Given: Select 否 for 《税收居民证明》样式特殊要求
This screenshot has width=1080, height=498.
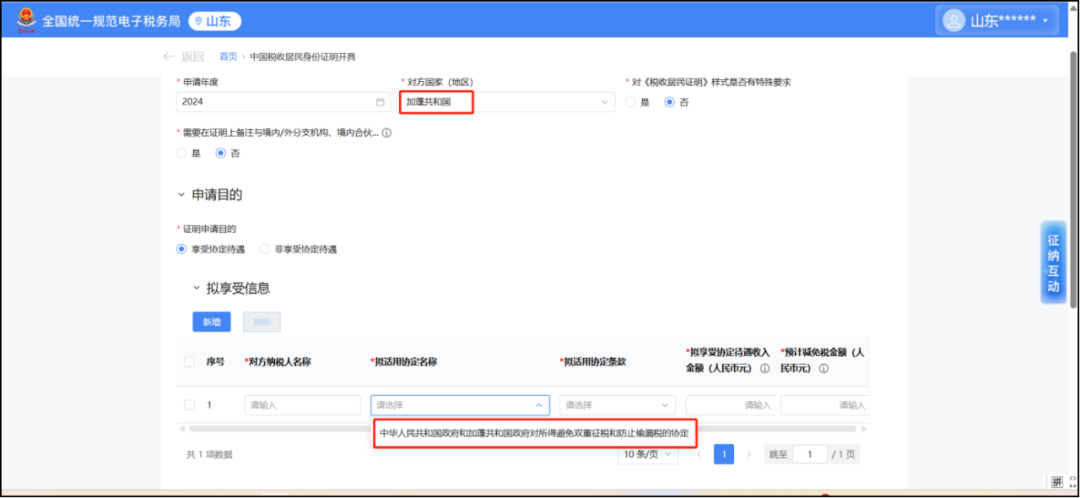Looking at the screenshot, I should (x=669, y=102).
